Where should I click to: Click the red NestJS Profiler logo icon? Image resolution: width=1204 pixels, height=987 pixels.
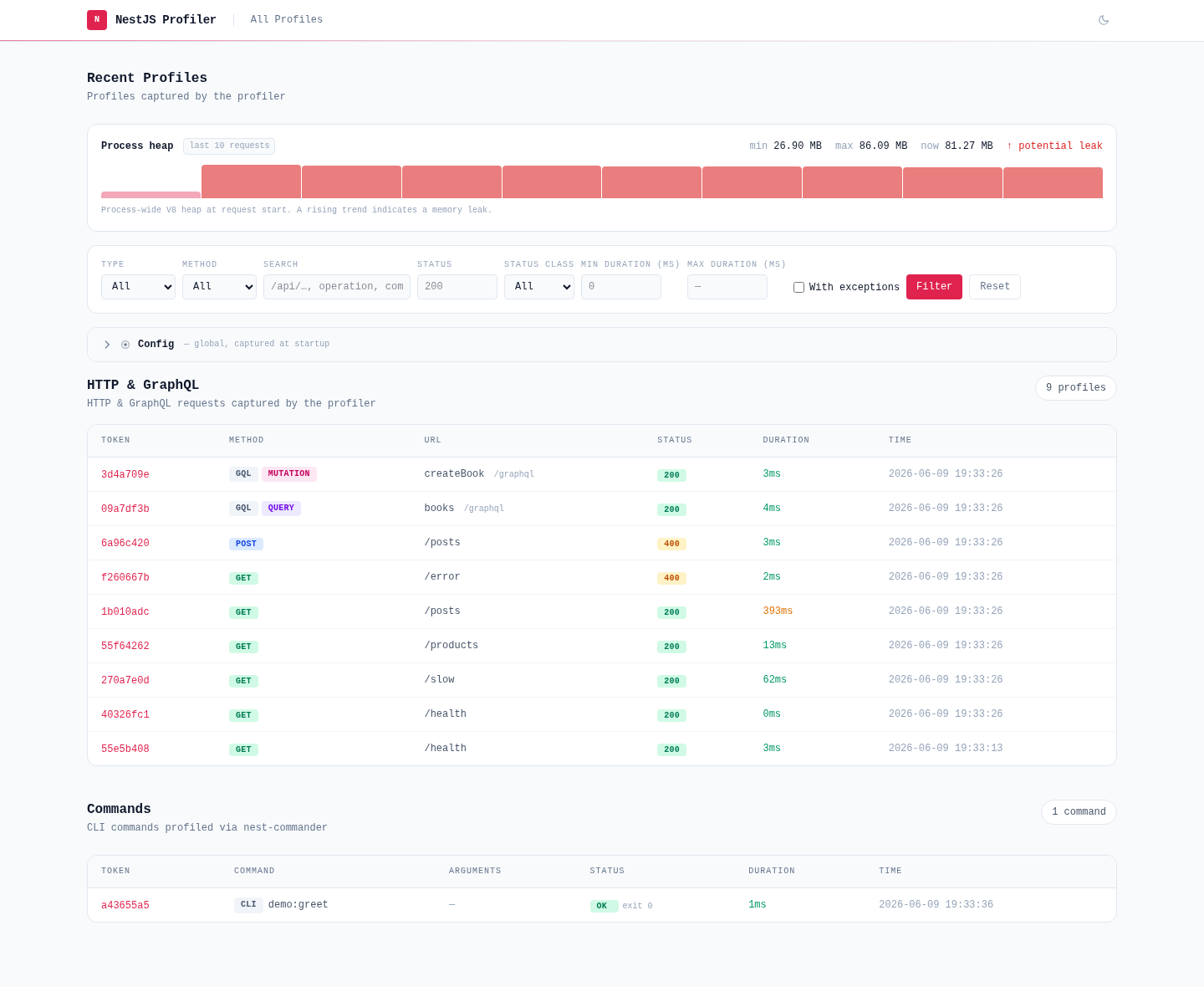(x=97, y=20)
